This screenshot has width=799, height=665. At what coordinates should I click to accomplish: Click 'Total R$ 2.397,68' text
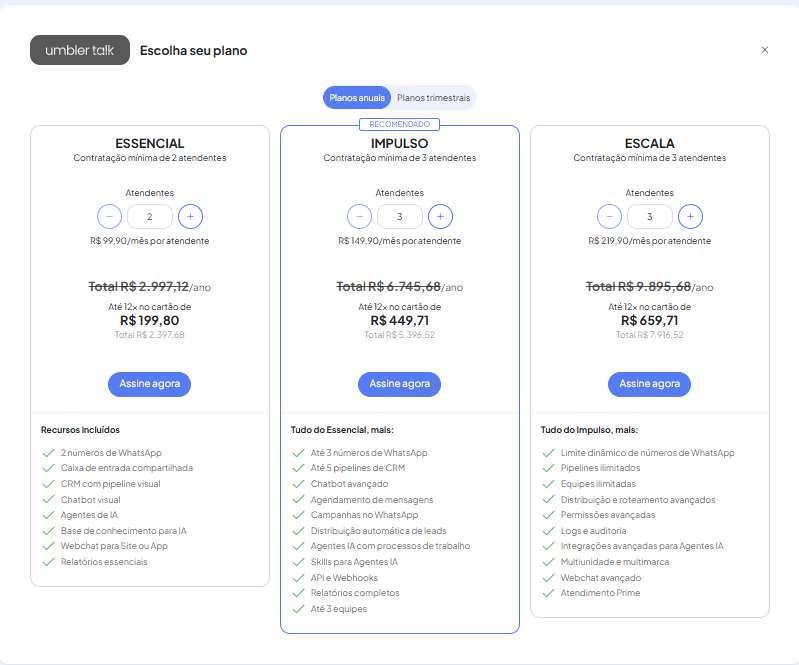(x=150, y=335)
